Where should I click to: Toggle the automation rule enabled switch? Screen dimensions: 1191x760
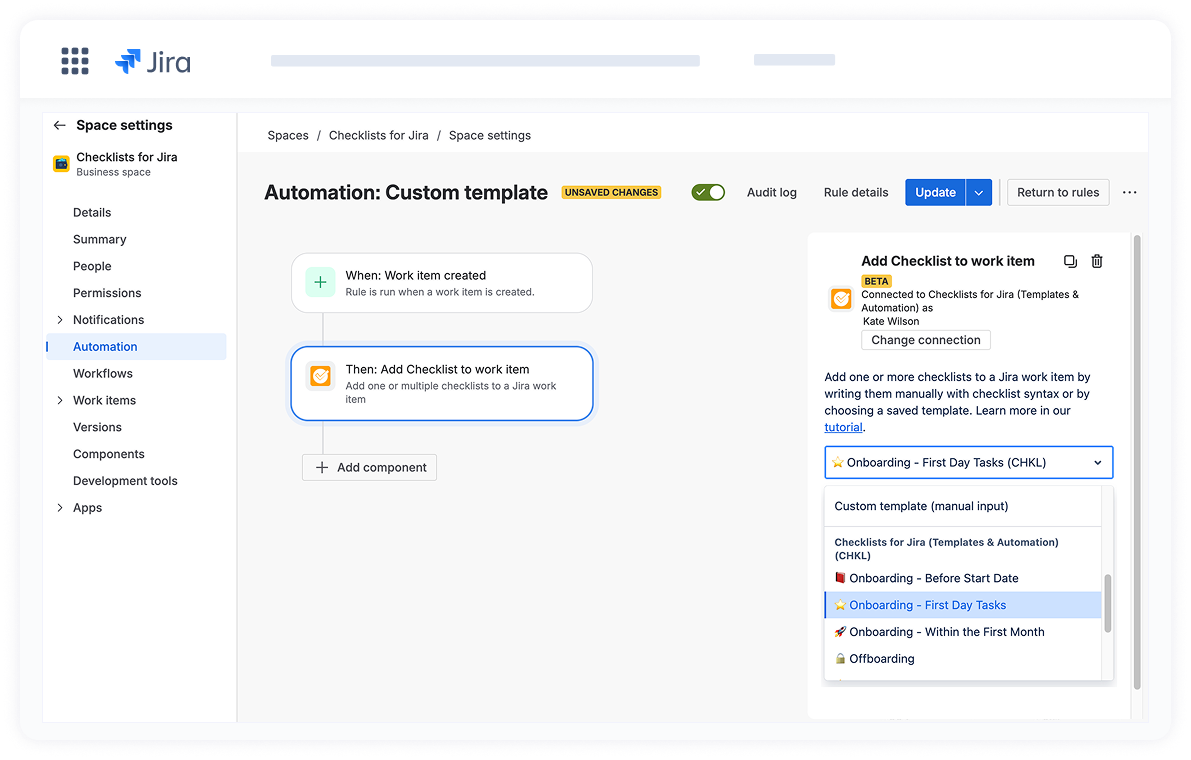[708, 192]
